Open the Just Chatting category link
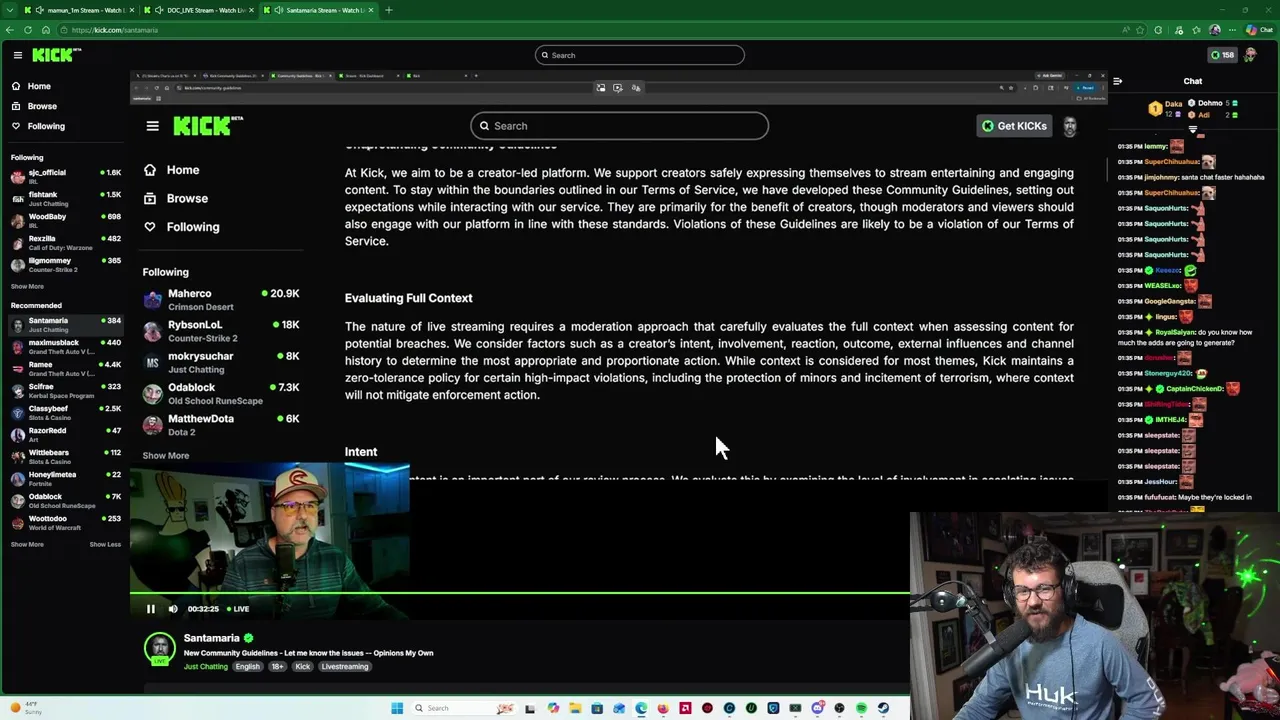 [x=205, y=667]
